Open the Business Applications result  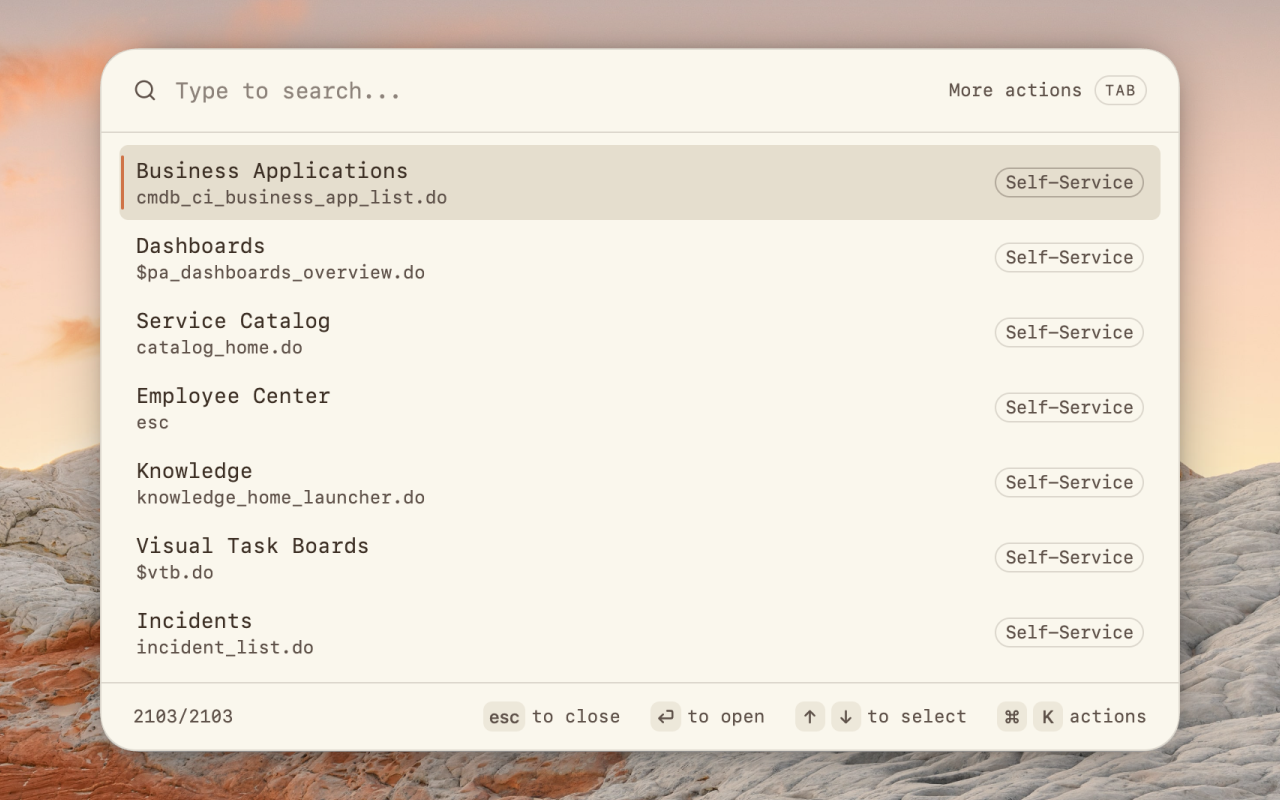(640, 182)
